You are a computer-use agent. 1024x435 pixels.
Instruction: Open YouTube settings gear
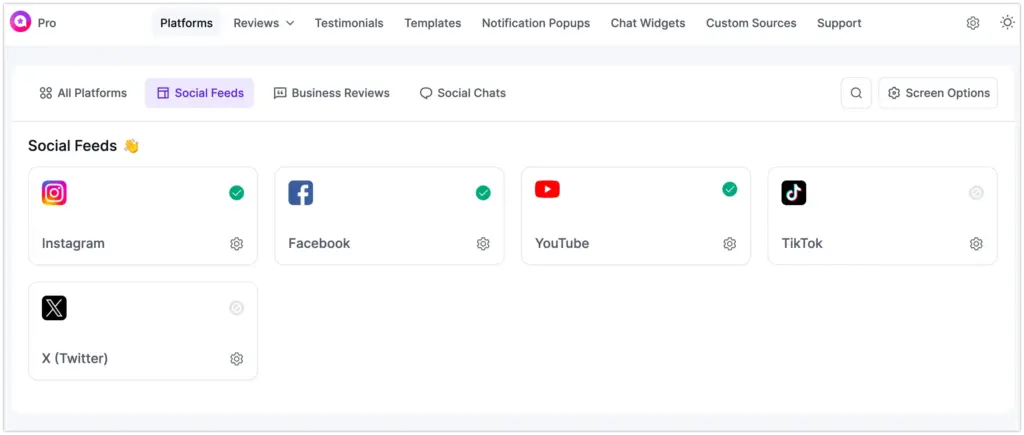[x=729, y=244]
